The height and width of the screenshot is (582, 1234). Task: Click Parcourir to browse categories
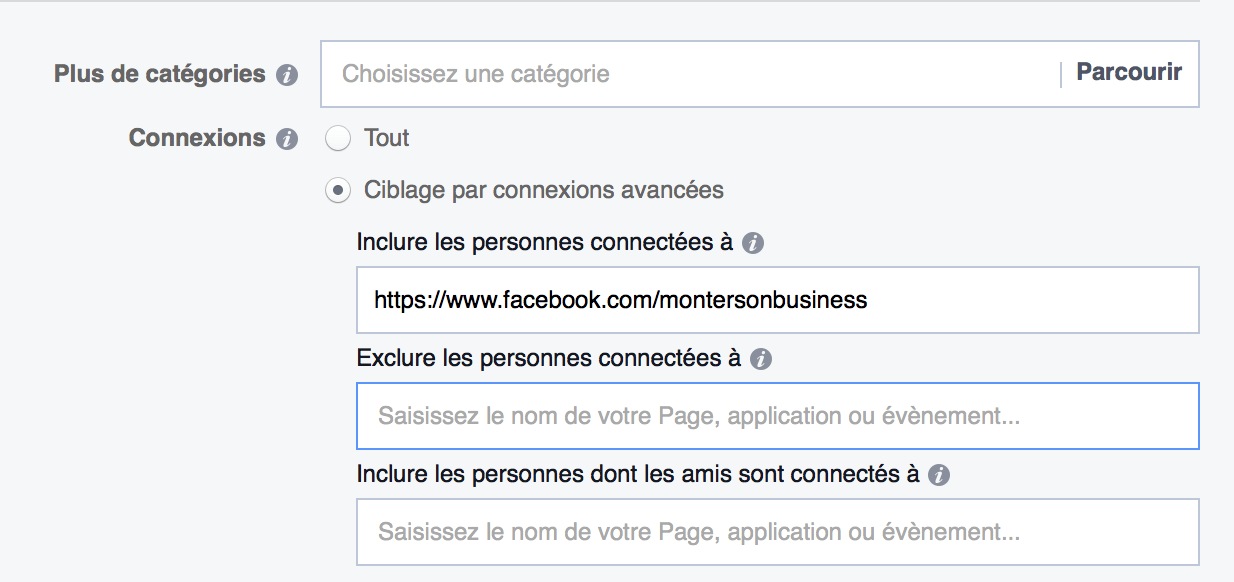click(1129, 72)
